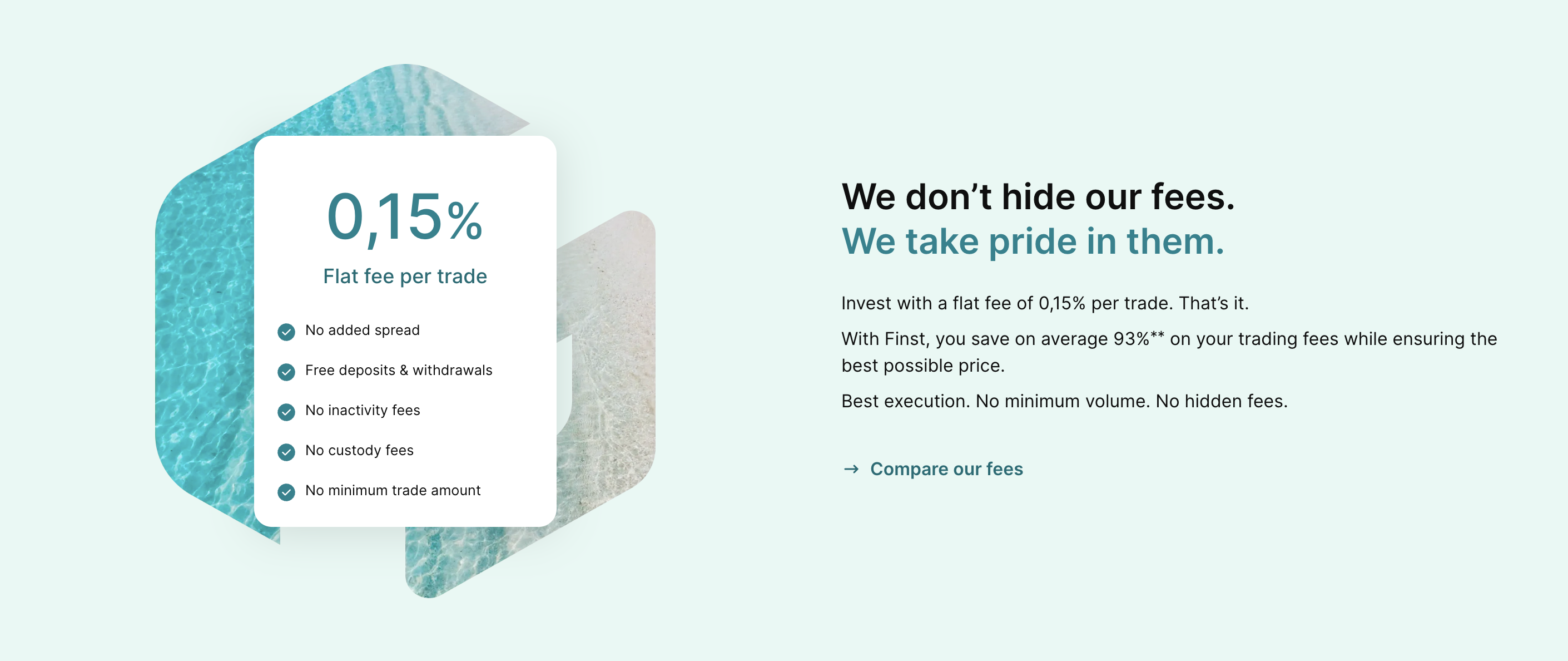Click the checkmark beside Free deposits & withdrawals

click(x=286, y=372)
